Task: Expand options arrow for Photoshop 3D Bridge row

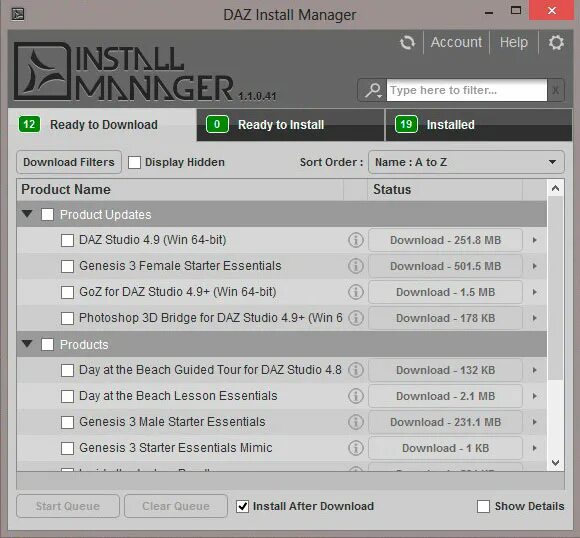Action: pyautogui.click(x=535, y=318)
